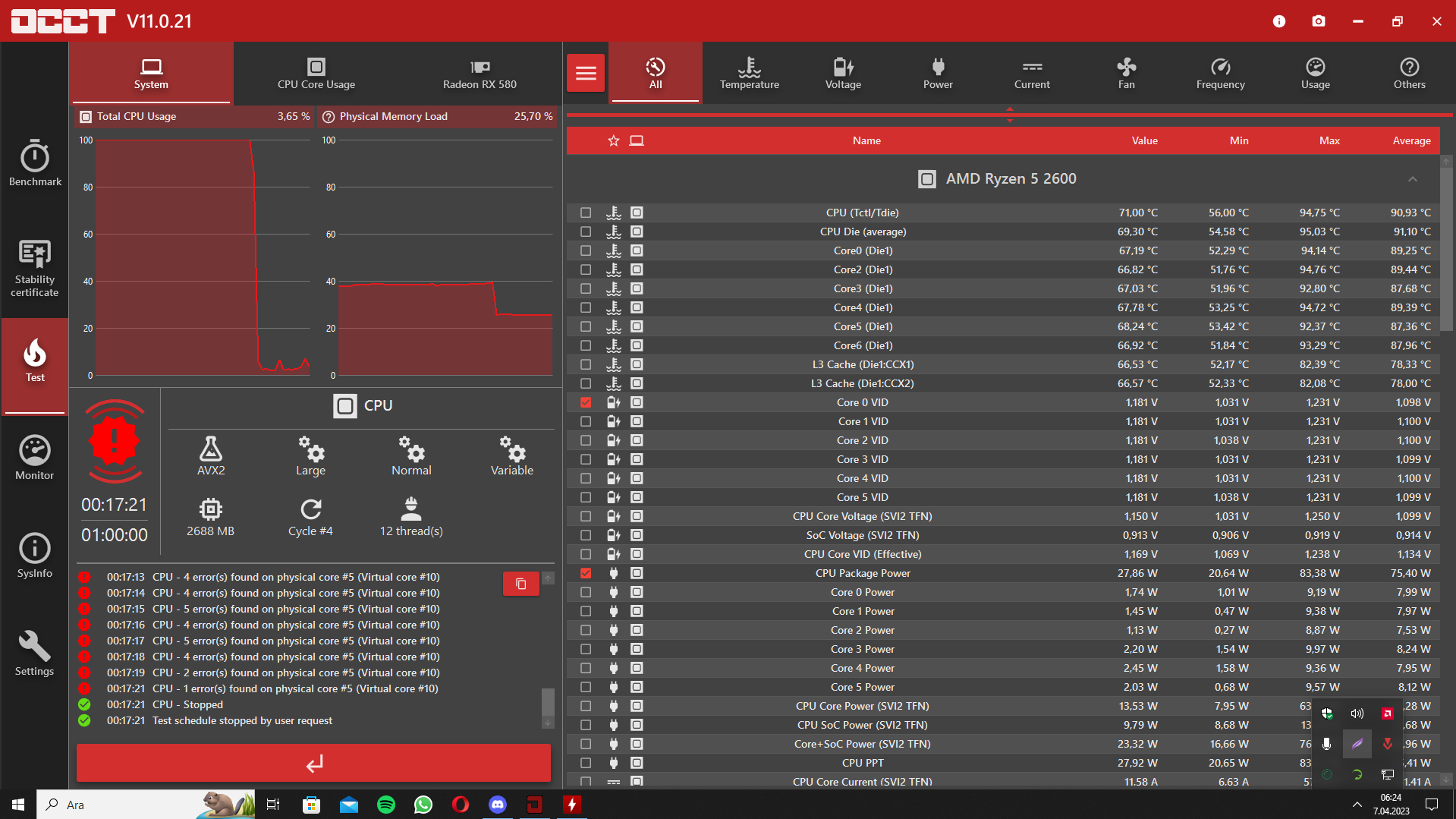The width and height of the screenshot is (1456, 819).
Task: Uncheck the CPU Package Power checkbox
Action: click(x=586, y=573)
